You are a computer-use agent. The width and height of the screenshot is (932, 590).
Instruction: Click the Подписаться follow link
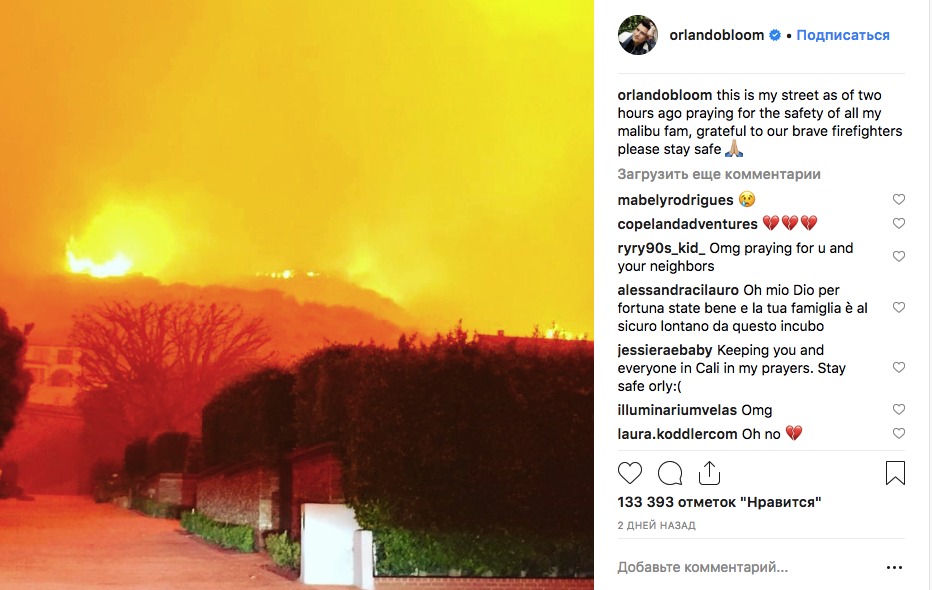843,35
